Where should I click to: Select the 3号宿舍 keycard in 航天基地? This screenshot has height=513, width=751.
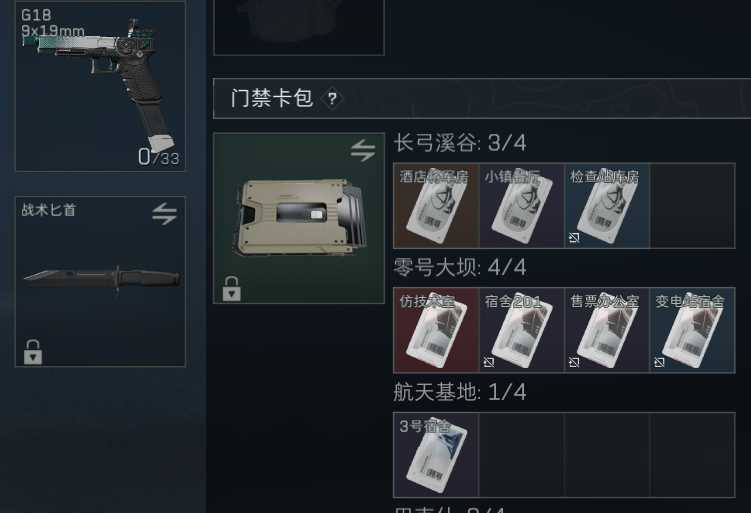coord(436,455)
